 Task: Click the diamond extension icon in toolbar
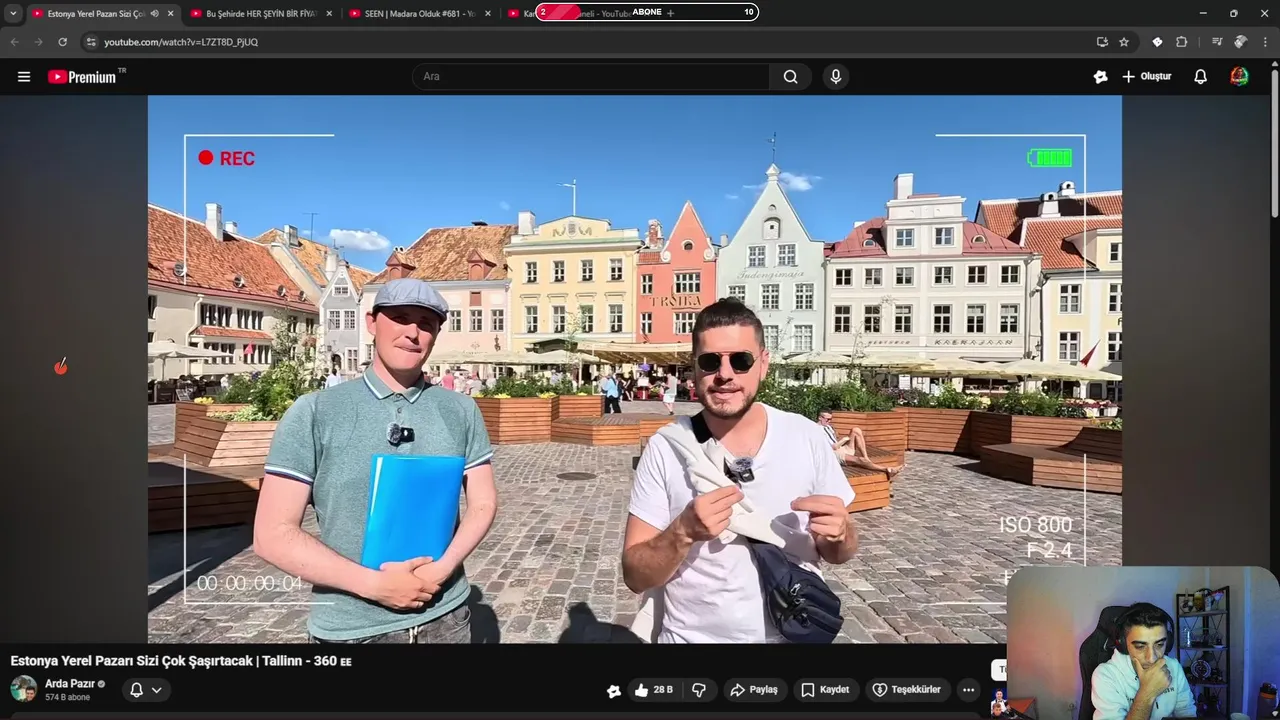pyautogui.click(x=1157, y=42)
